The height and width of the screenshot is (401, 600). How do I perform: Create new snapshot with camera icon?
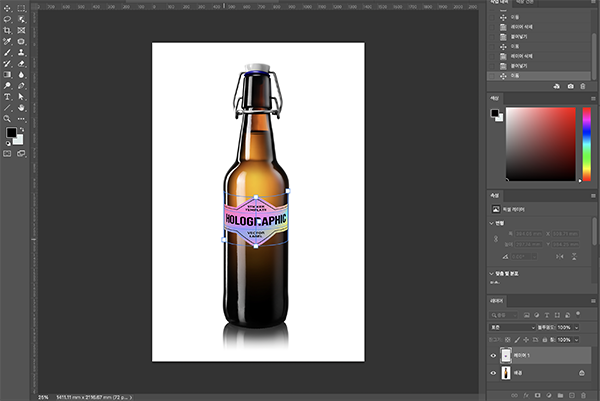(x=570, y=87)
